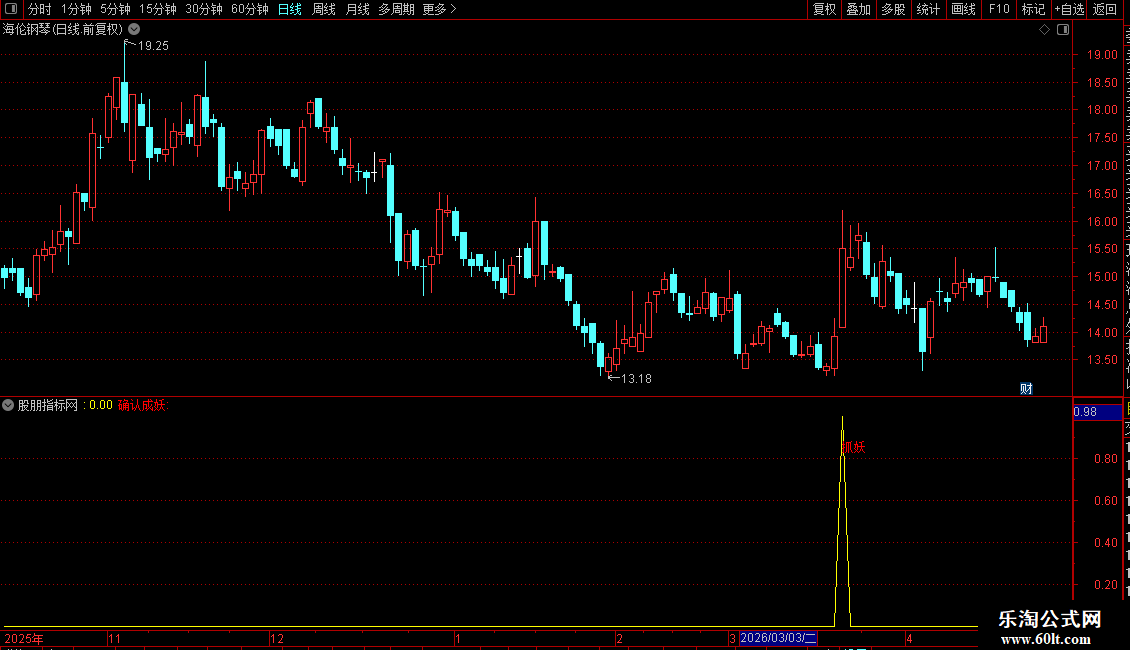Expand the 股朋指标网 indicator dropdown

coord(8,405)
